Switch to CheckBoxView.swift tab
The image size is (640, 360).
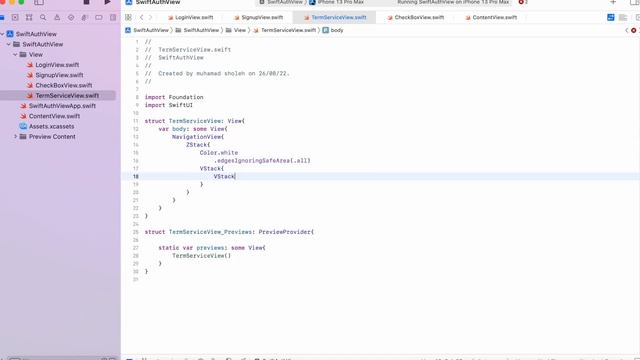pos(416,18)
